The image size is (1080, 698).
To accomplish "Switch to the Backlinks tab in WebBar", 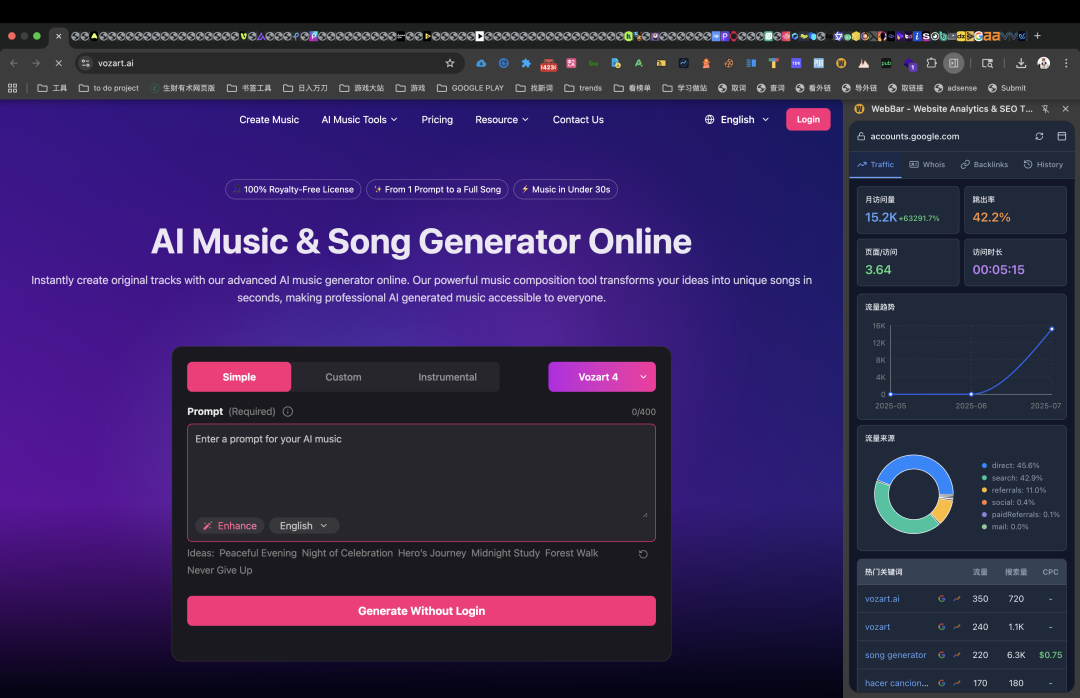I will 984,165.
